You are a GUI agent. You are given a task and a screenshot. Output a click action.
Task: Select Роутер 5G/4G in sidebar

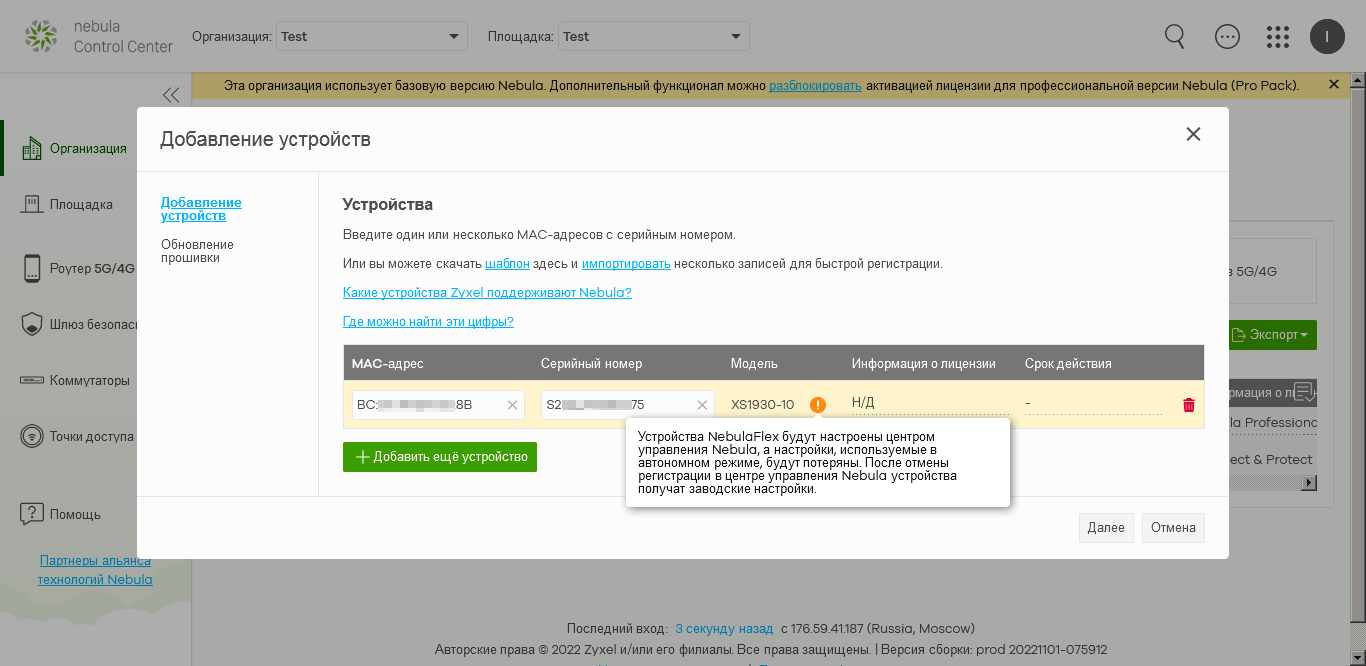coord(92,268)
